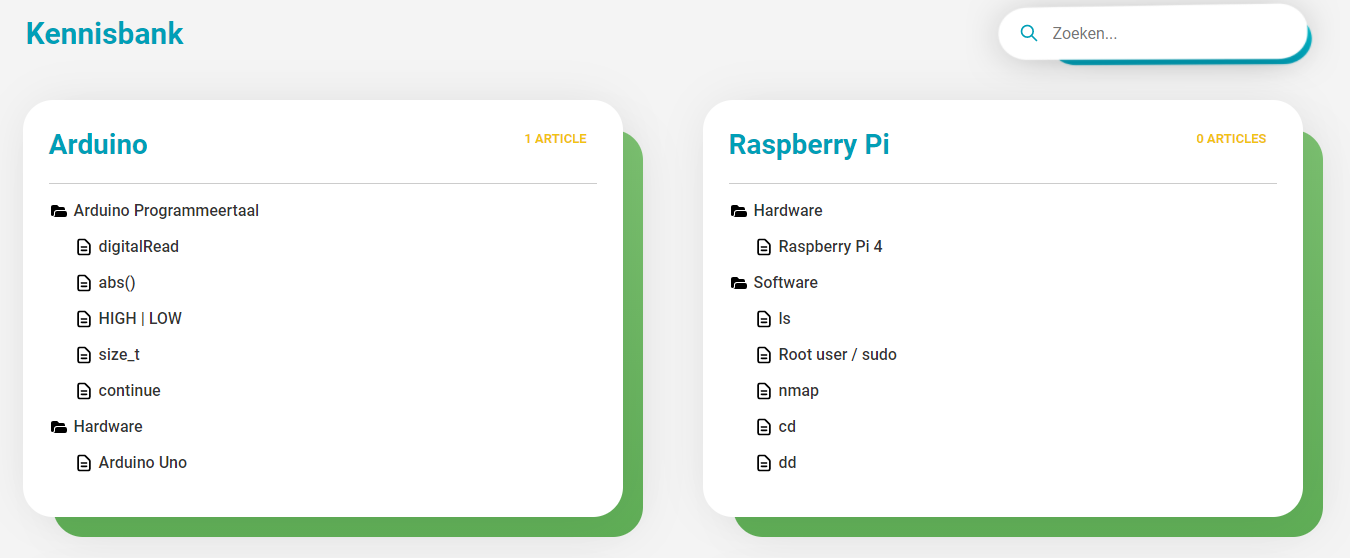1350x558 pixels.
Task: Open the Software folder under Raspberry Pi
Action: pos(785,283)
